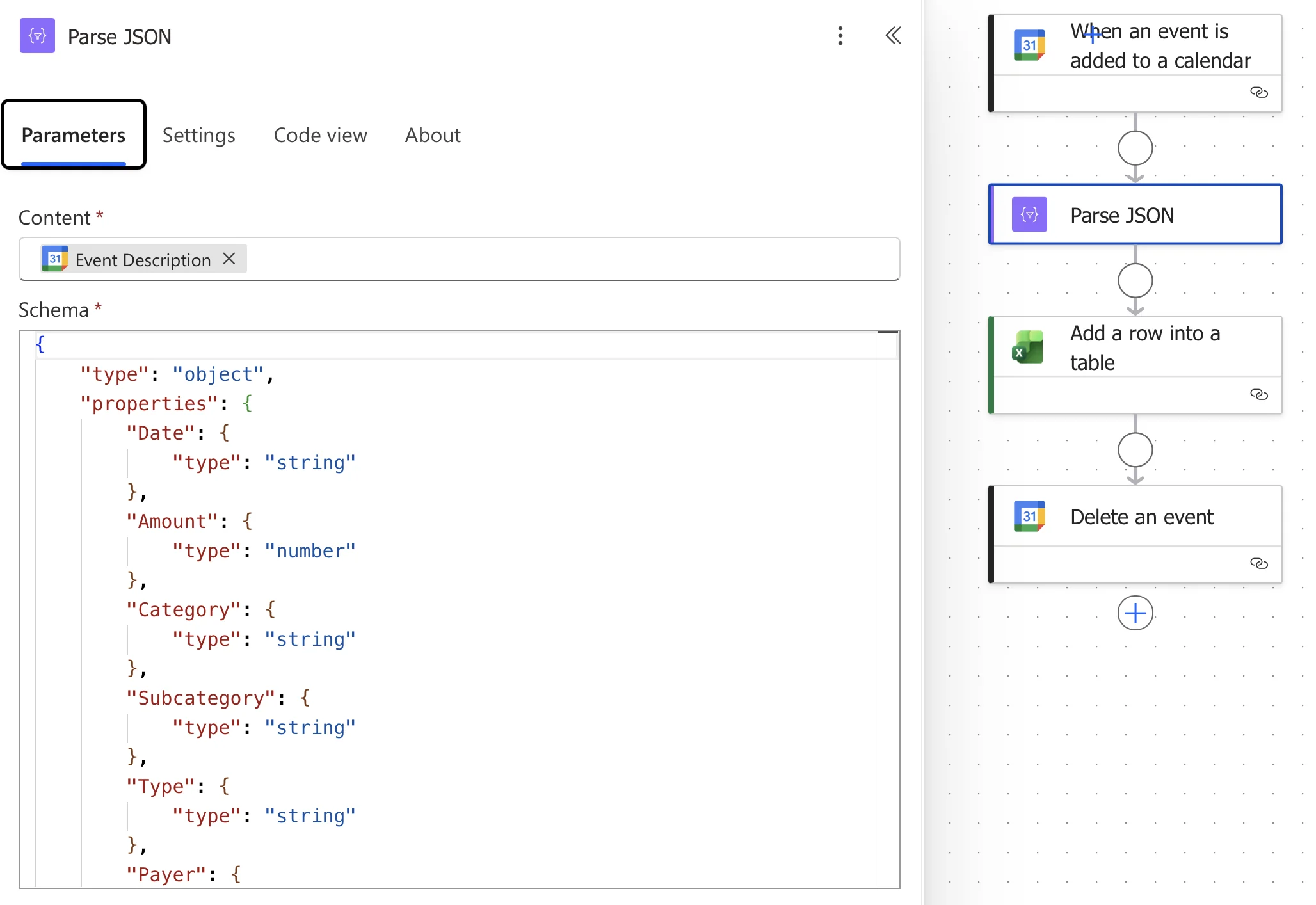The width and height of the screenshot is (1316, 905).
Task: Click the "Date" property line in schema
Action: click(x=178, y=433)
